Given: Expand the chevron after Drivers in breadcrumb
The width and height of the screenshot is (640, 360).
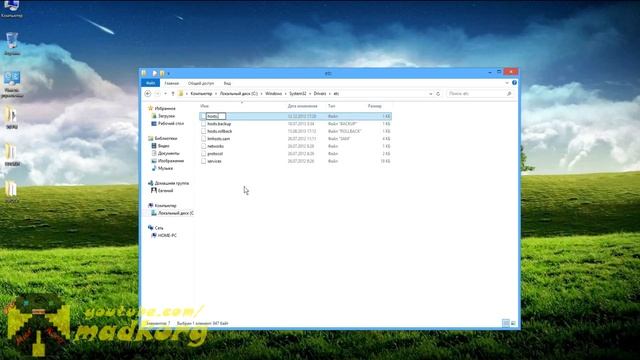Looking at the screenshot, I should tap(330, 94).
